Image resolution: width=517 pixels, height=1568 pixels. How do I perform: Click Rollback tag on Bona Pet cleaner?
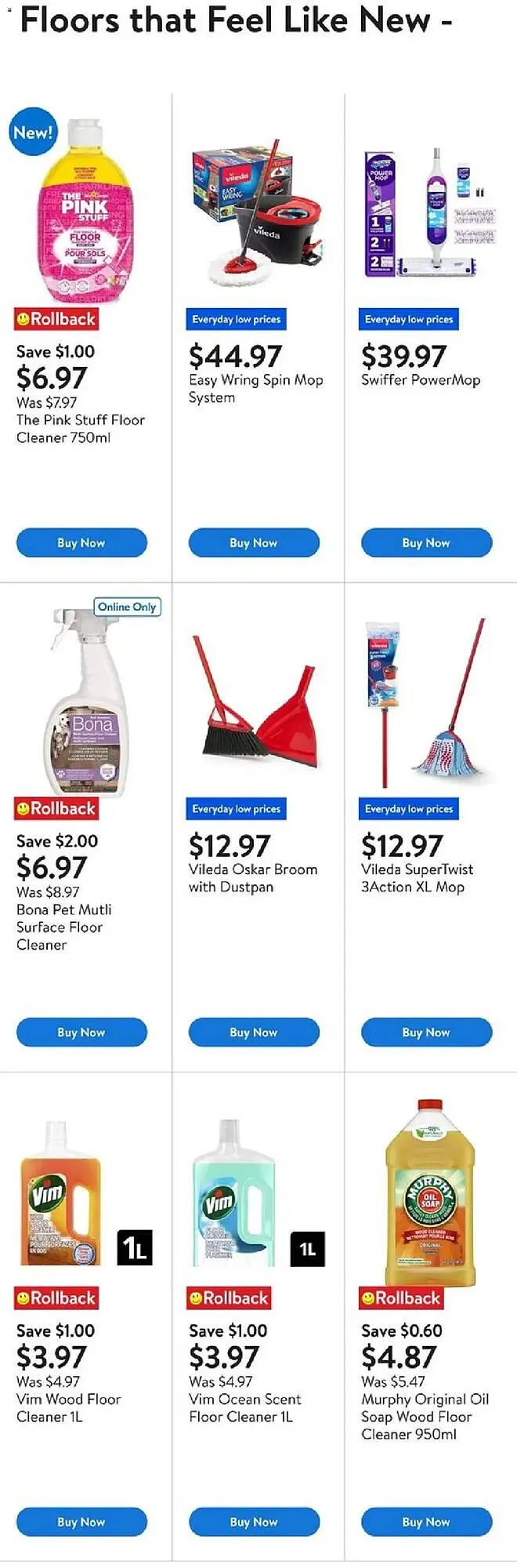coord(56,808)
